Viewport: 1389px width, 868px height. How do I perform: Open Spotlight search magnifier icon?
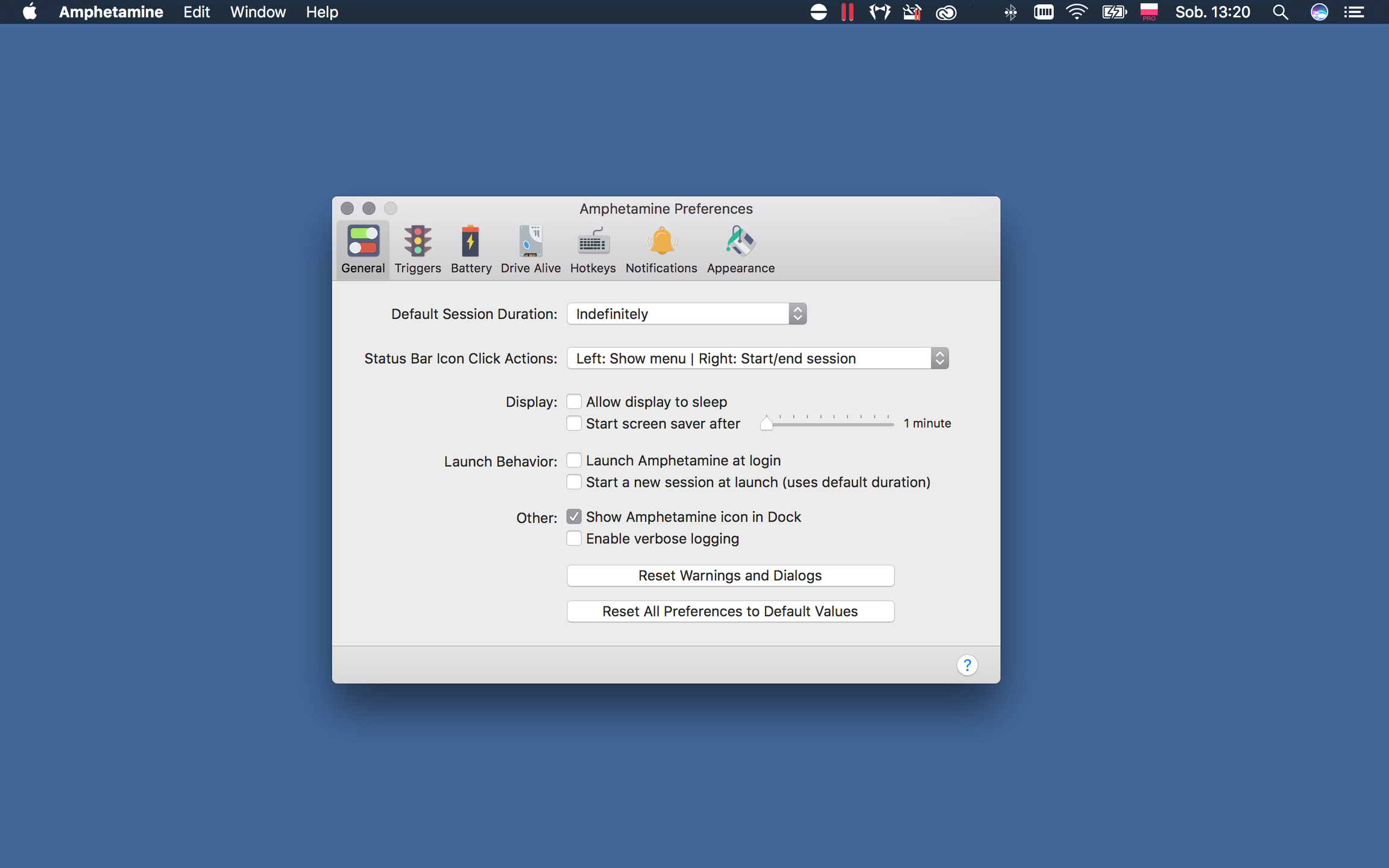(1280, 12)
